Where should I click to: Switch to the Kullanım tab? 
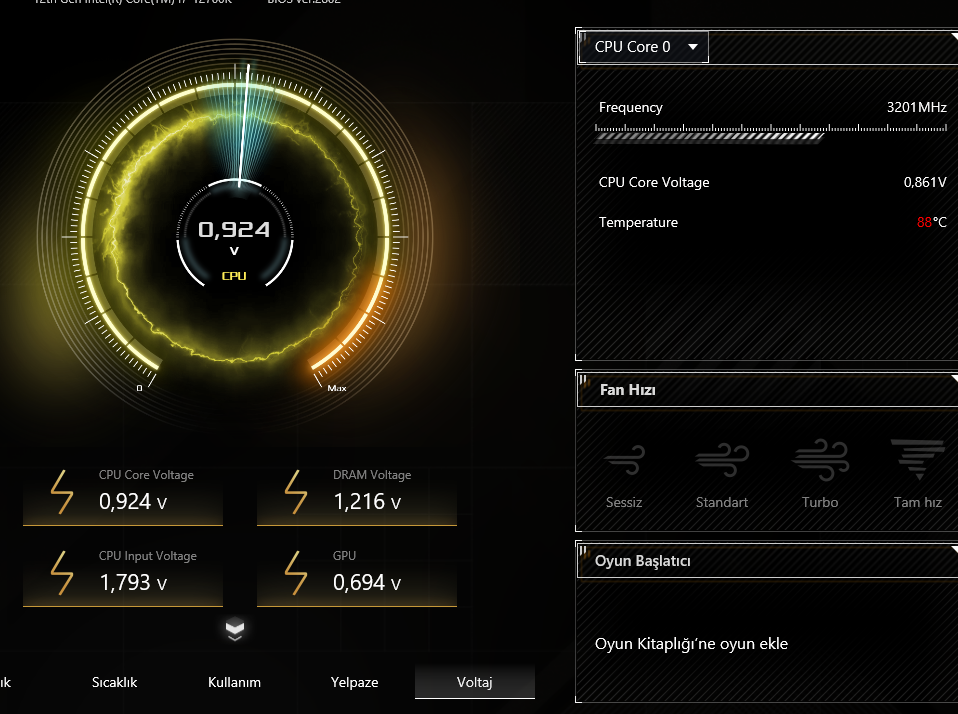(x=234, y=682)
